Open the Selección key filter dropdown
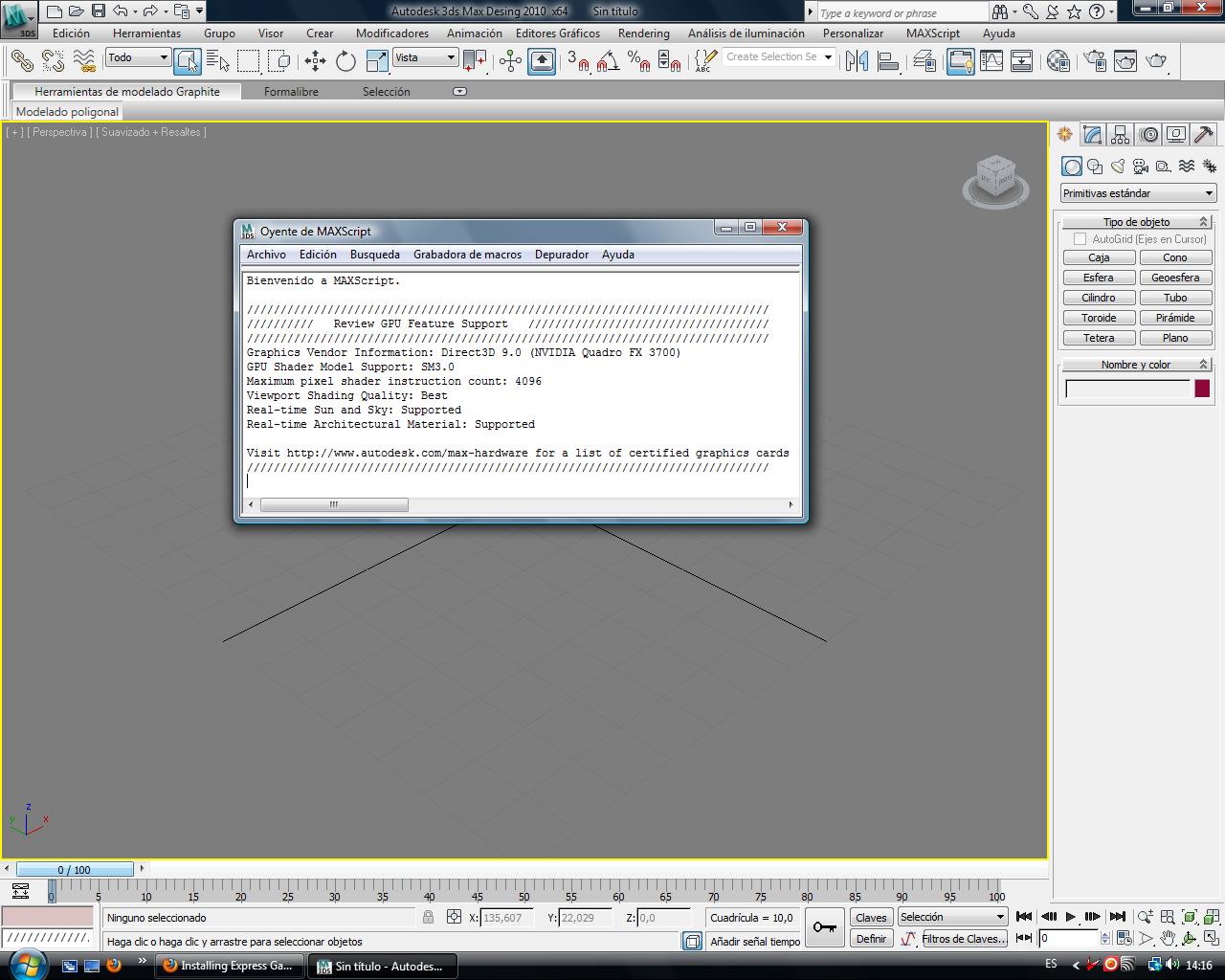The width and height of the screenshot is (1225, 980). tap(952, 917)
